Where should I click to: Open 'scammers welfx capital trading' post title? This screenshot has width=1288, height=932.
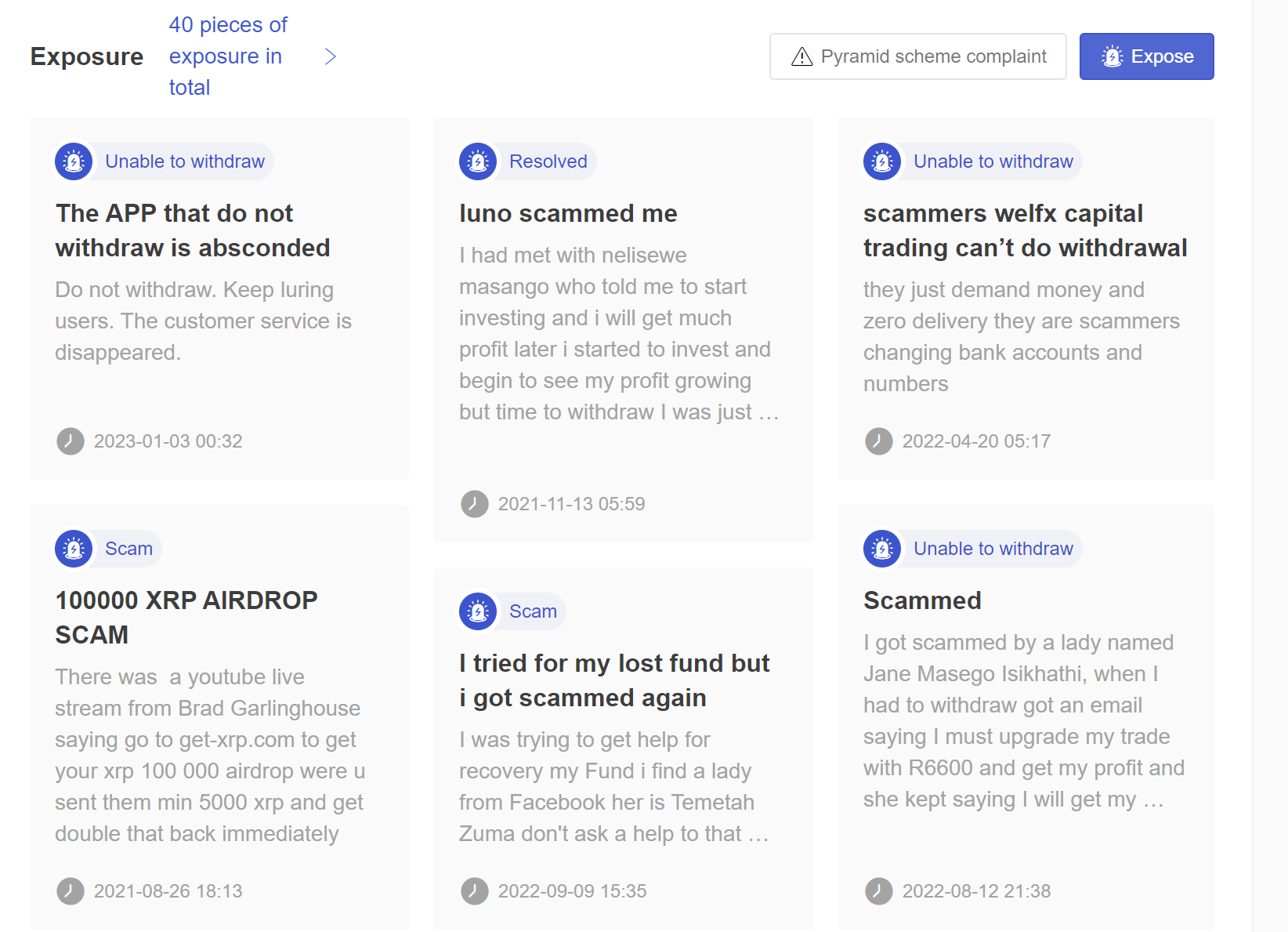pyautogui.click(x=1026, y=230)
